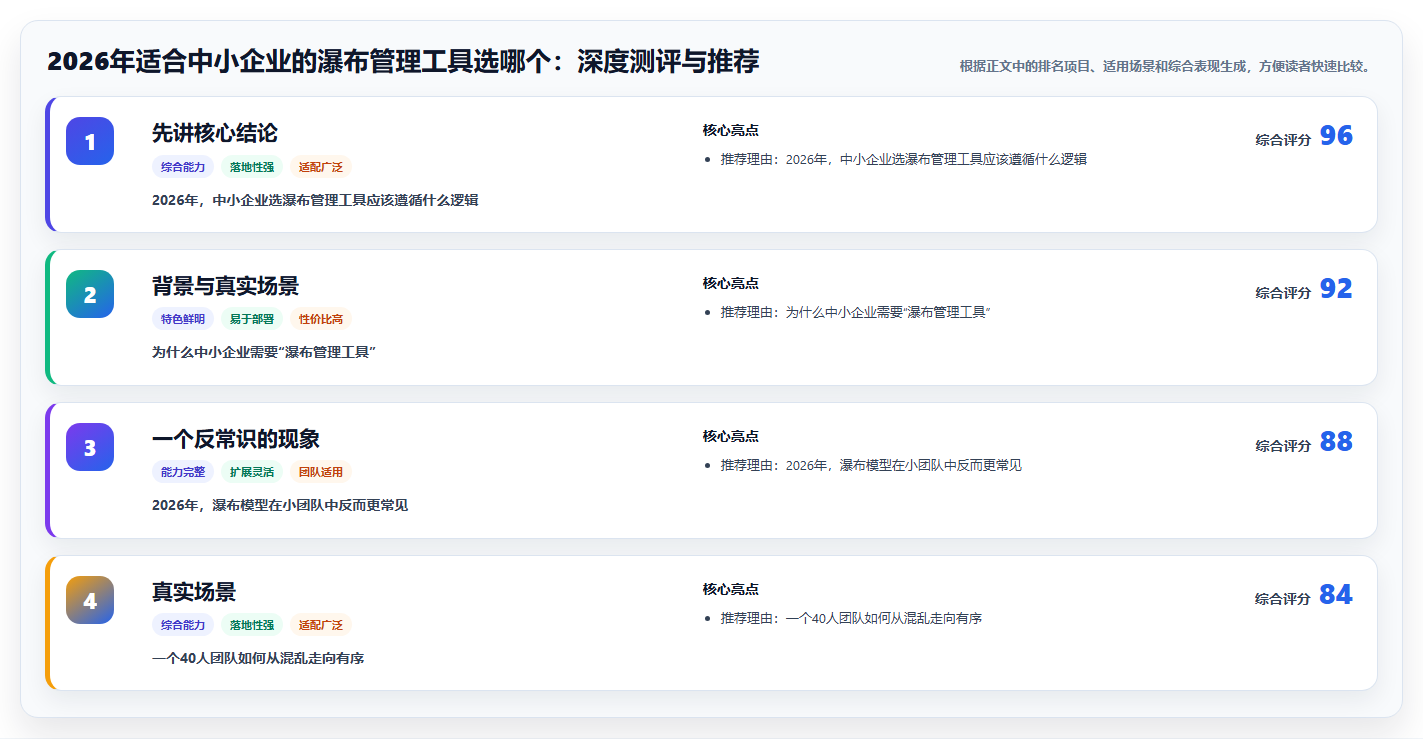The image size is (1423, 739).
Task: Click bold summary 2026年，瀑布模型在小团队中反而更常见
Action: (280, 505)
